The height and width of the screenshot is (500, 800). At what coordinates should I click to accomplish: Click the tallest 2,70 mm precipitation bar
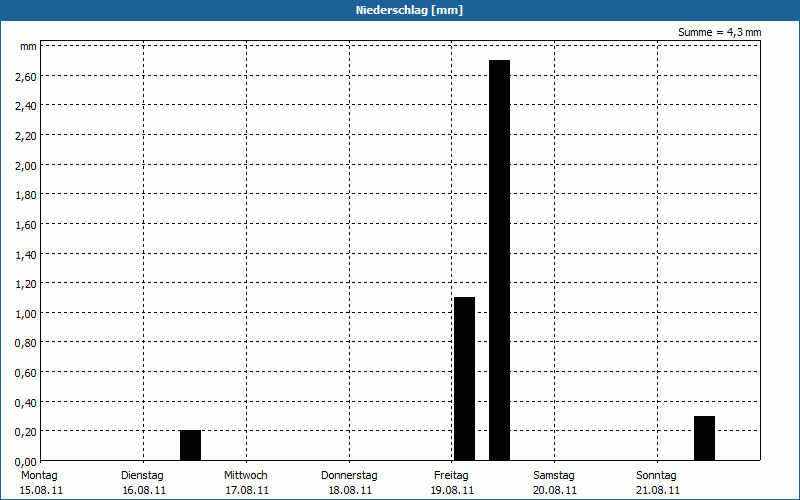(x=499, y=260)
